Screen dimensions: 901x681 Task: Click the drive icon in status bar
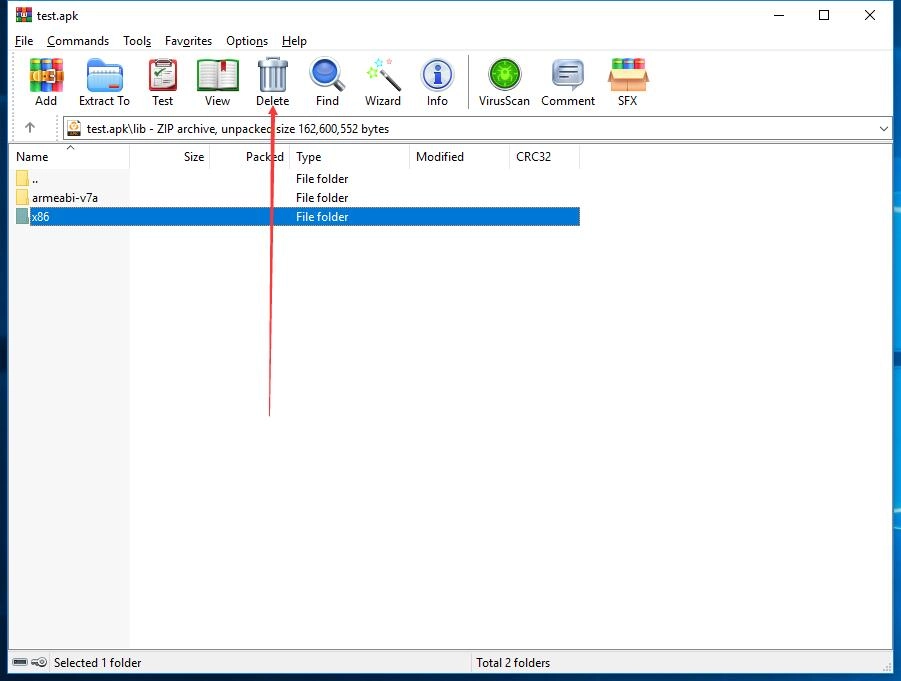click(20, 663)
